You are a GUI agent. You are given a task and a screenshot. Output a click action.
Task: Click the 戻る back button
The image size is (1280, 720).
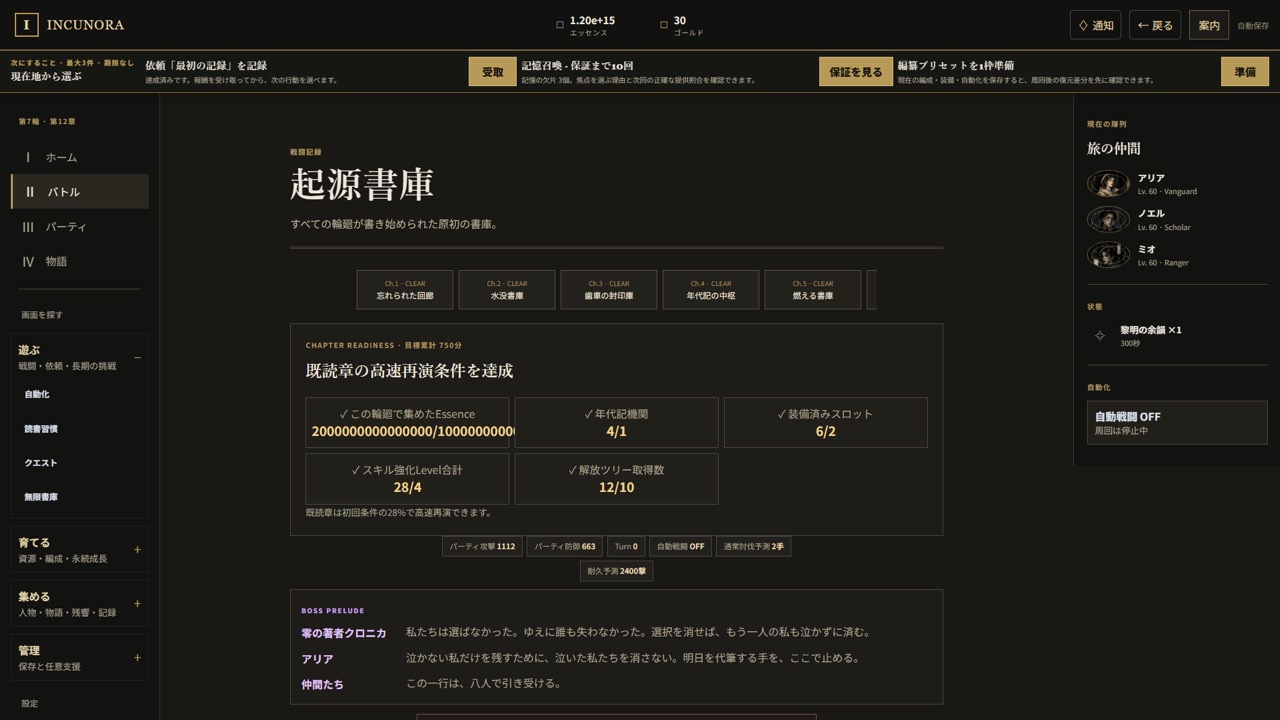[x=1155, y=25]
